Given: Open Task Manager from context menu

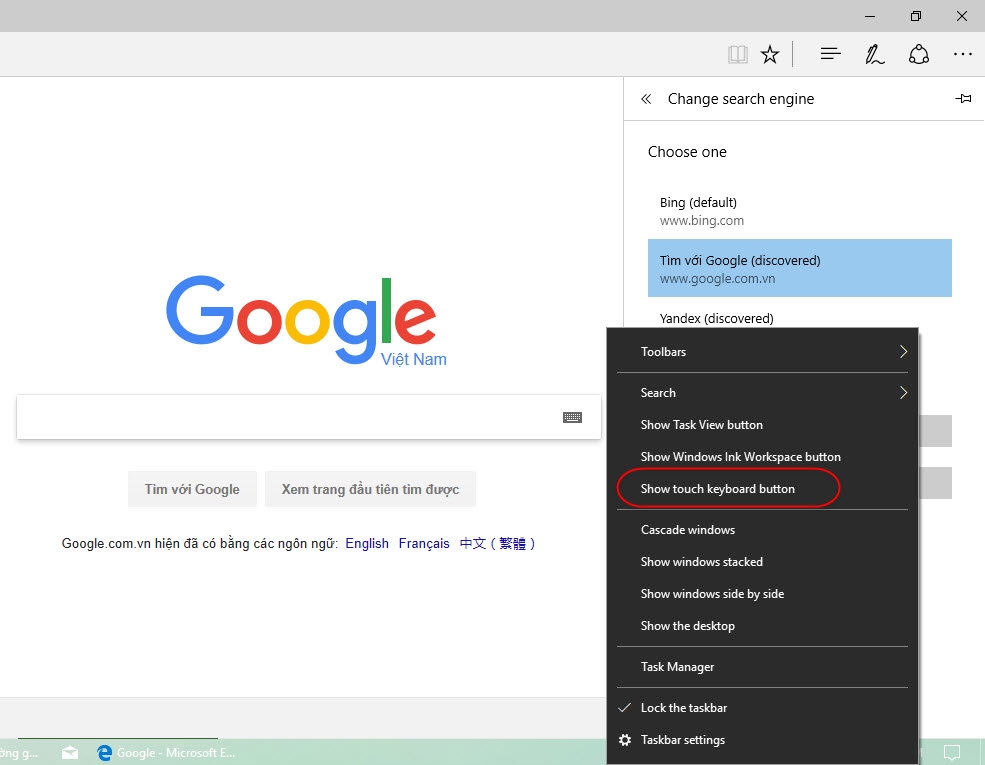Looking at the screenshot, I should (x=763, y=666).
